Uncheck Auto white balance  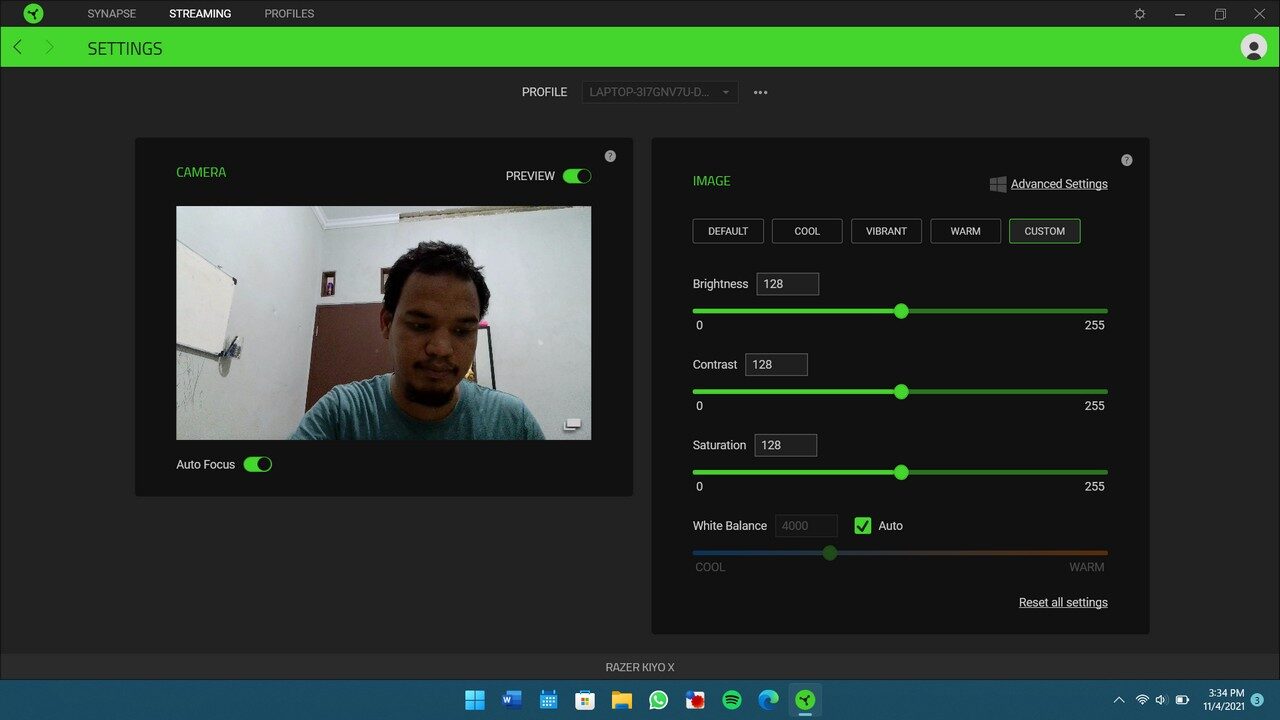(x=862, y=525)
